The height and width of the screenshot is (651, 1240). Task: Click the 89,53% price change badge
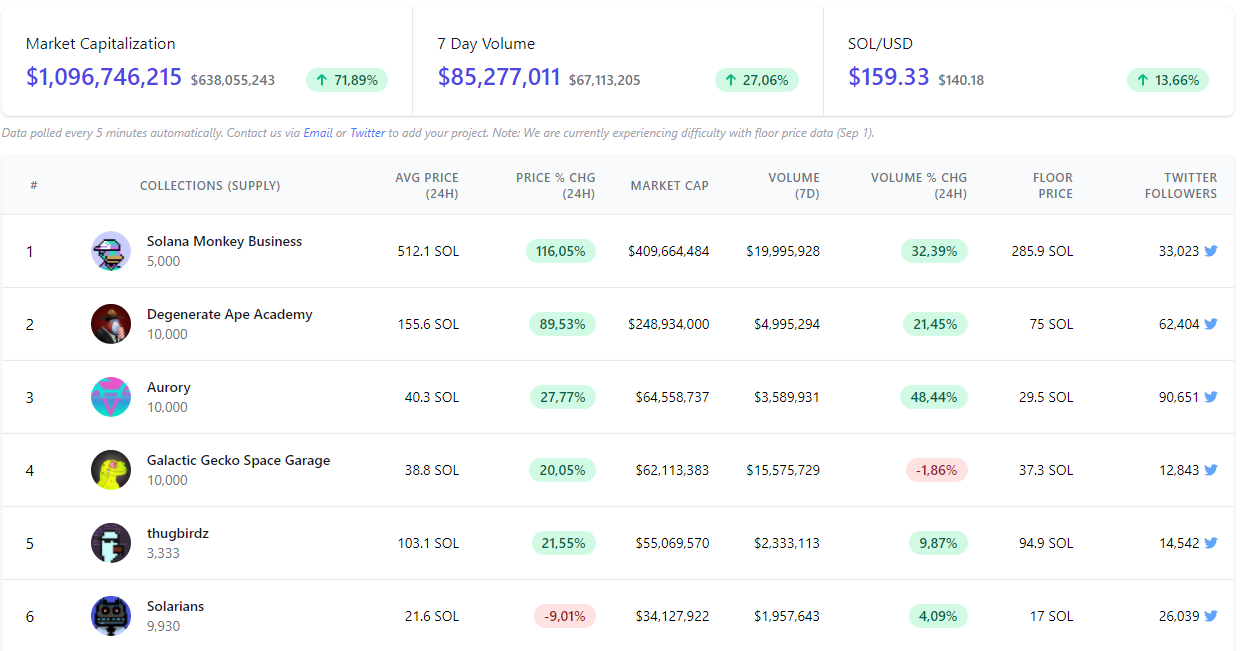tap(563, 324)
